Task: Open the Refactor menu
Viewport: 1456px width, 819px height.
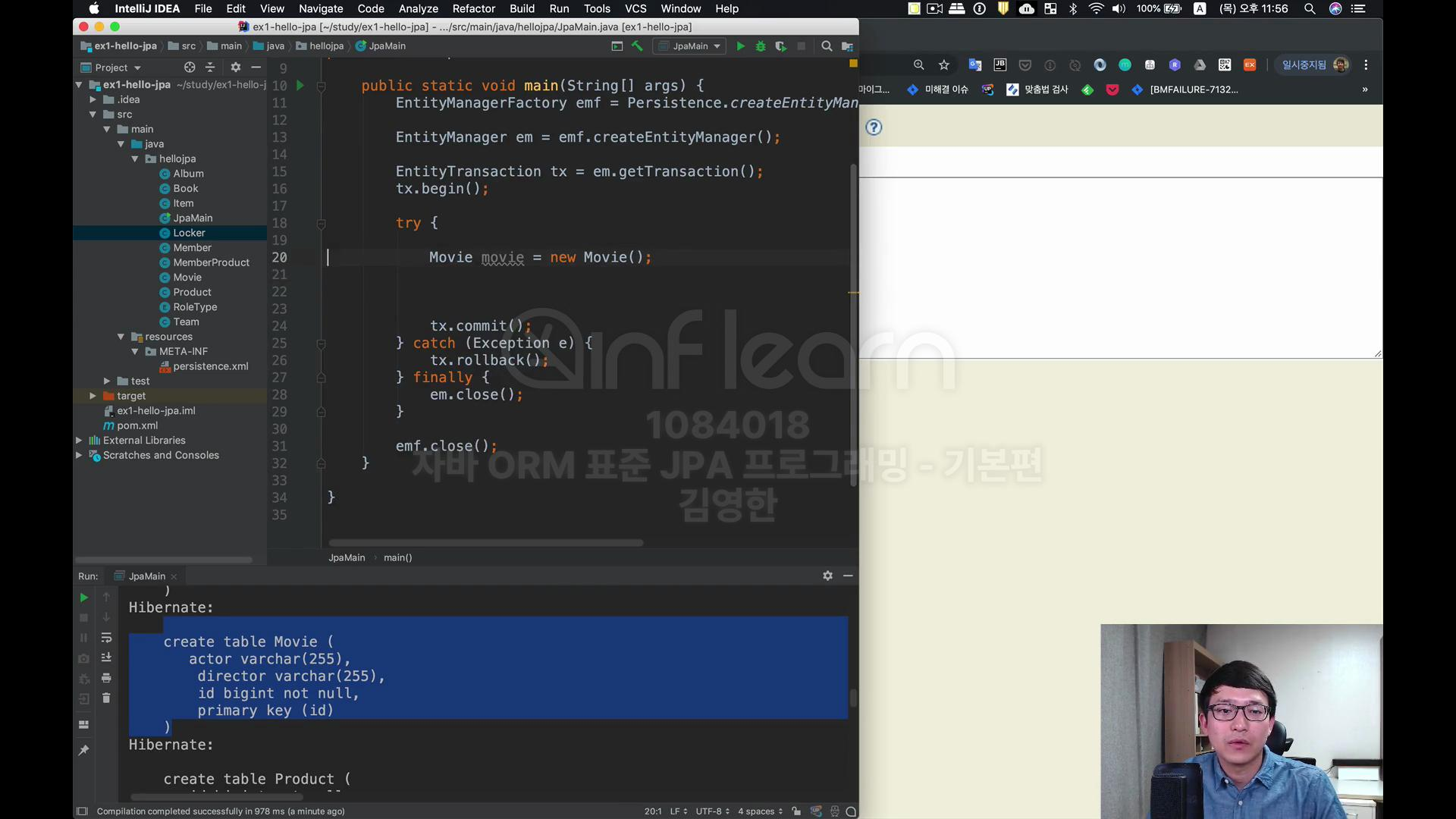Action: 473,8
